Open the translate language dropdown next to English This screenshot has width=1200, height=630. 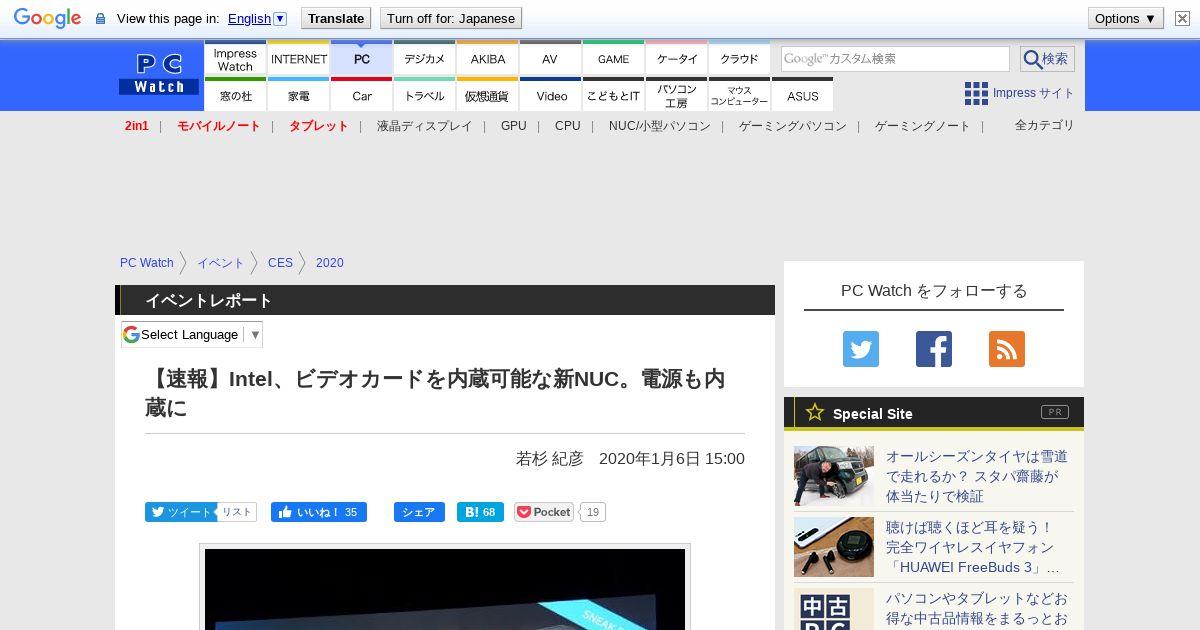(280, 18)
